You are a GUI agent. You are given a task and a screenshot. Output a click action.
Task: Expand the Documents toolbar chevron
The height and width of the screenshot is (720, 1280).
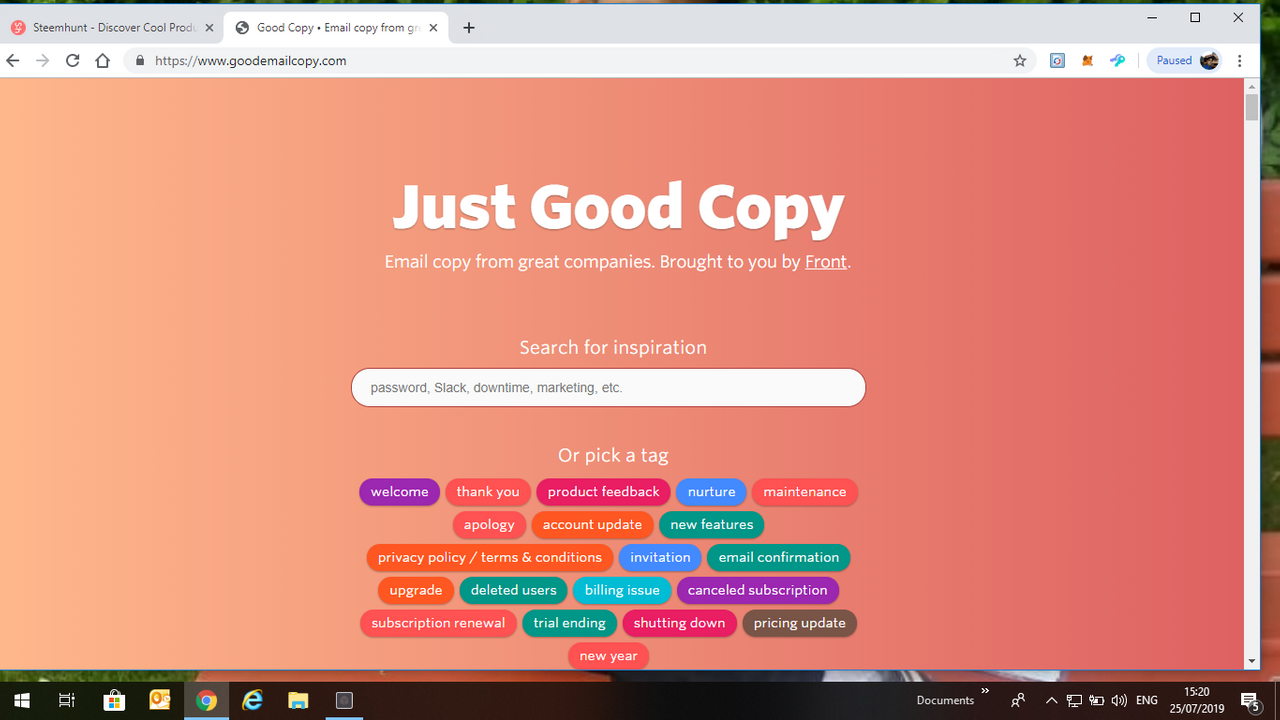tap(985, 691)
